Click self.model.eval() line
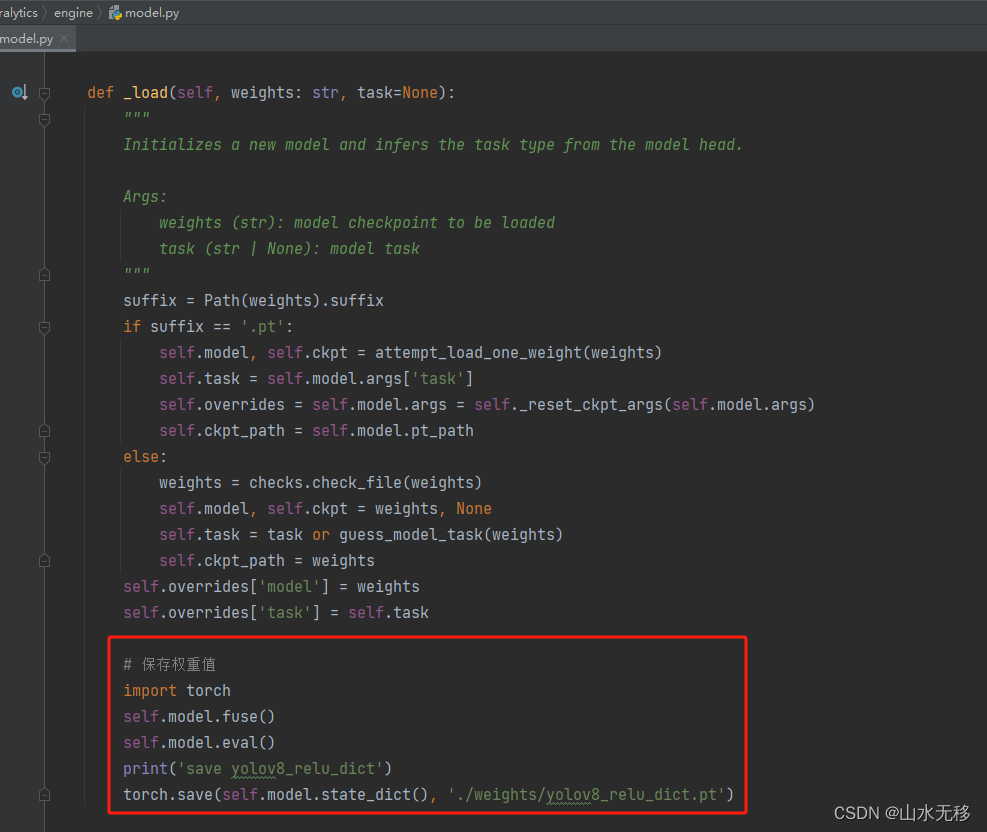 click(x=199, y=743)
